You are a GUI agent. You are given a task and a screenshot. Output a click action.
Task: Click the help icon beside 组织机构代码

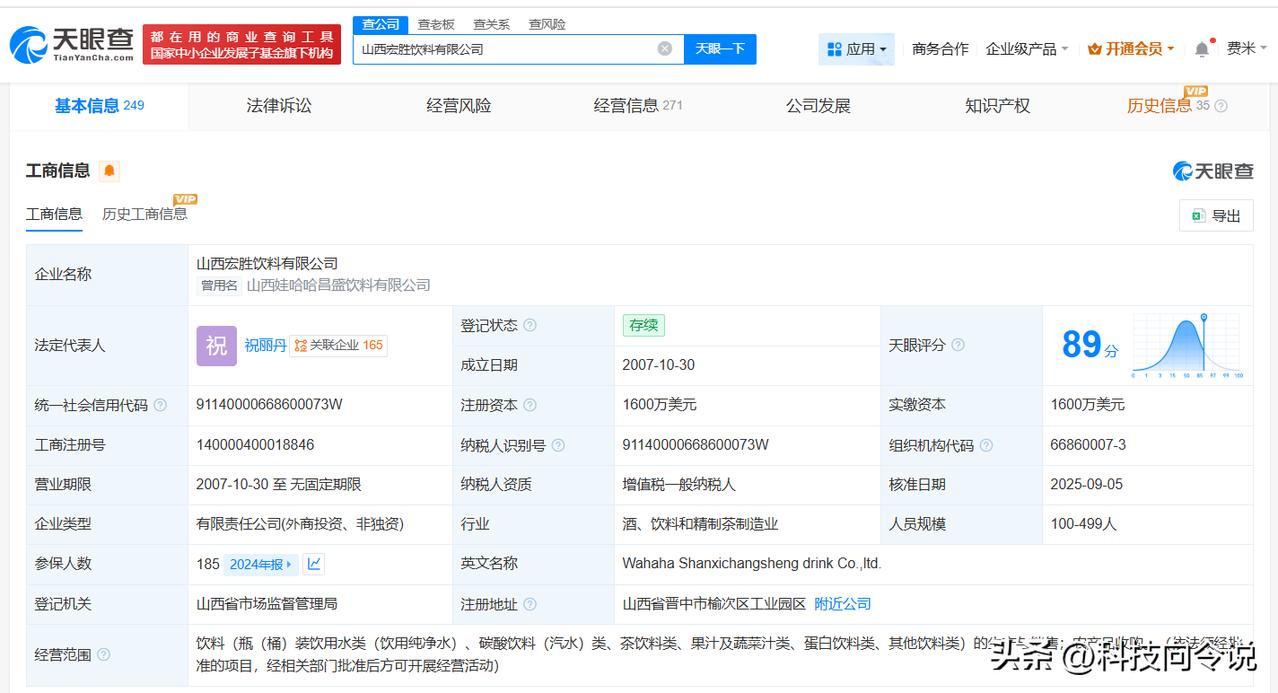(986, 445)
